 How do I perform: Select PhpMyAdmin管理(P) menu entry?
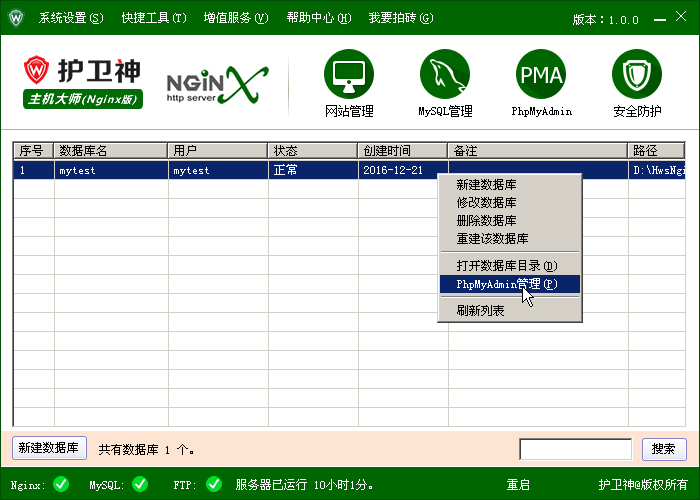pyautogui.click(x=510, y=284)
